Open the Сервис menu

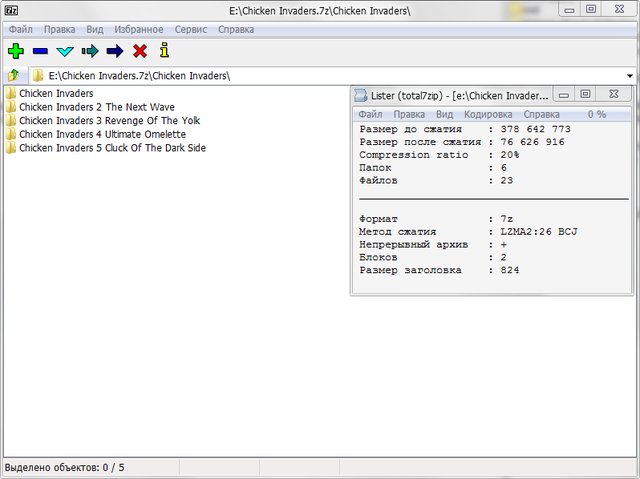coord(191,29)
